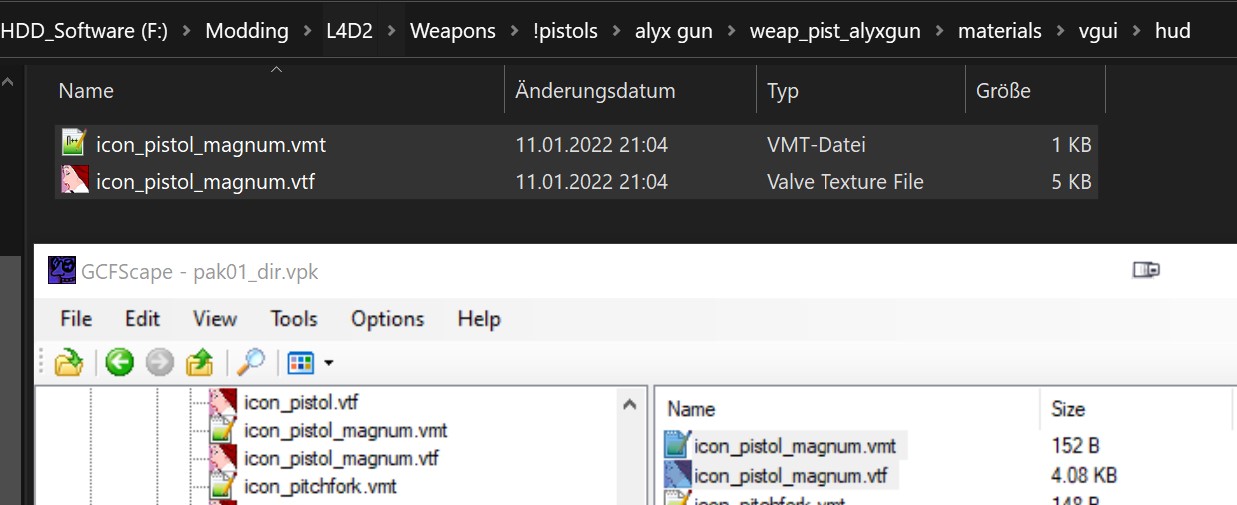Select icon_pistol_magnum.vtf name in Explorer list
Viewport: 1237px width, 505px height.
[x=206, y=182]
